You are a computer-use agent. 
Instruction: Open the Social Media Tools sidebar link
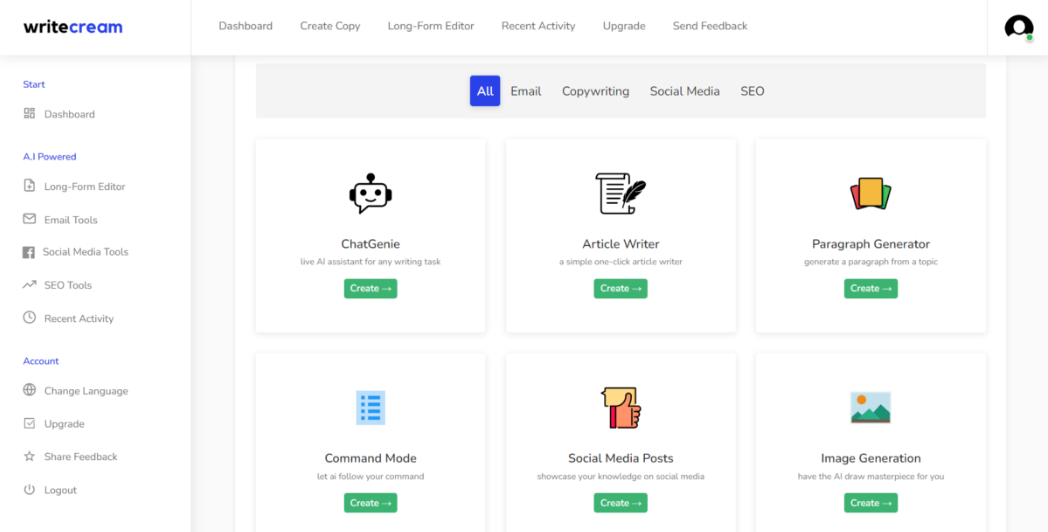coord(86,252)
